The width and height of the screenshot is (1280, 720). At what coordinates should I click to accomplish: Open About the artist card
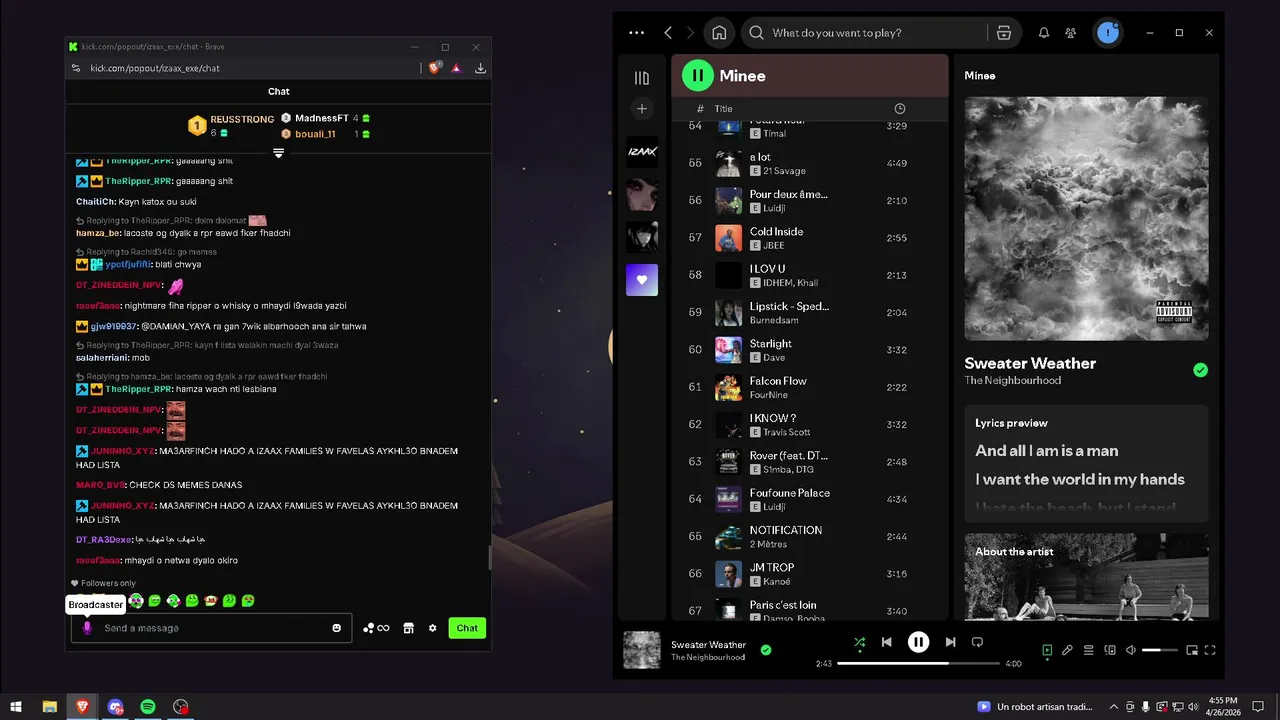point(1086,576)
